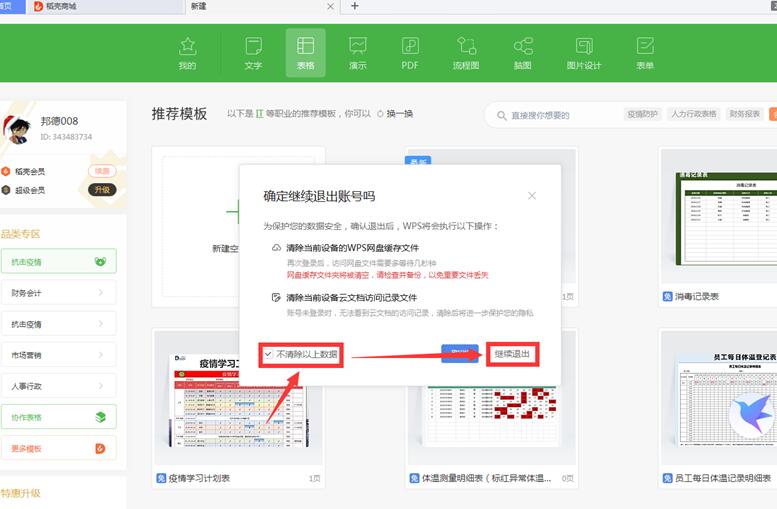Click the 稻壳商城 tab flame icon
The height and width of the screenshot is (509, 777).
(38, 6)
